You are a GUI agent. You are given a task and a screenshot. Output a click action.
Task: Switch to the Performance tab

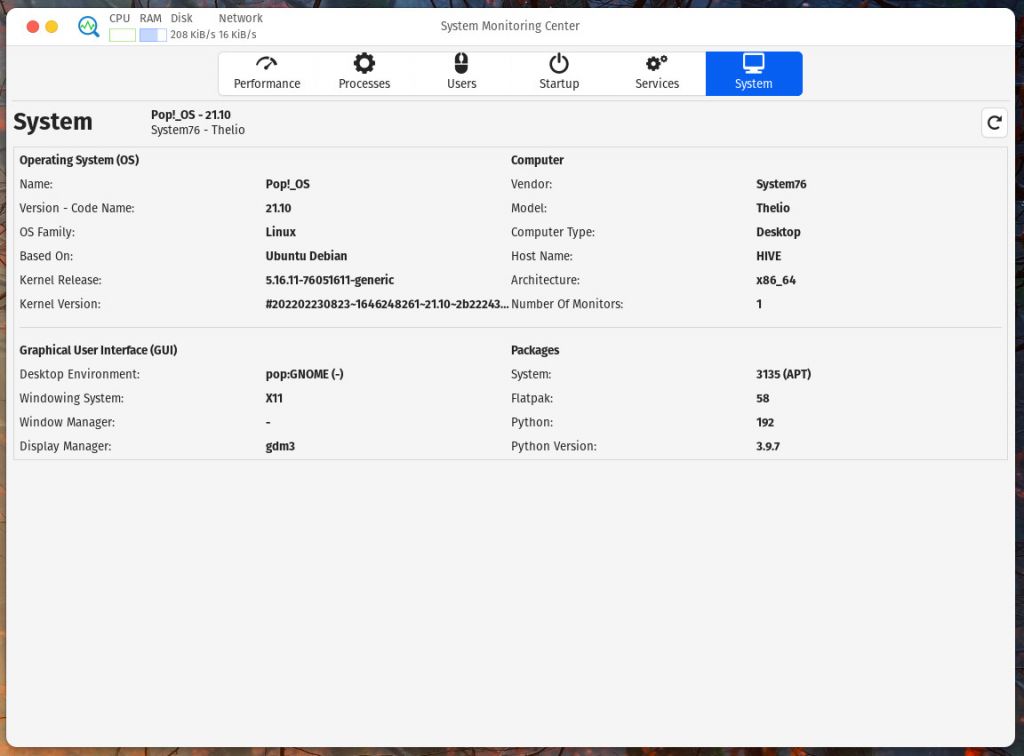coord(266,84)
